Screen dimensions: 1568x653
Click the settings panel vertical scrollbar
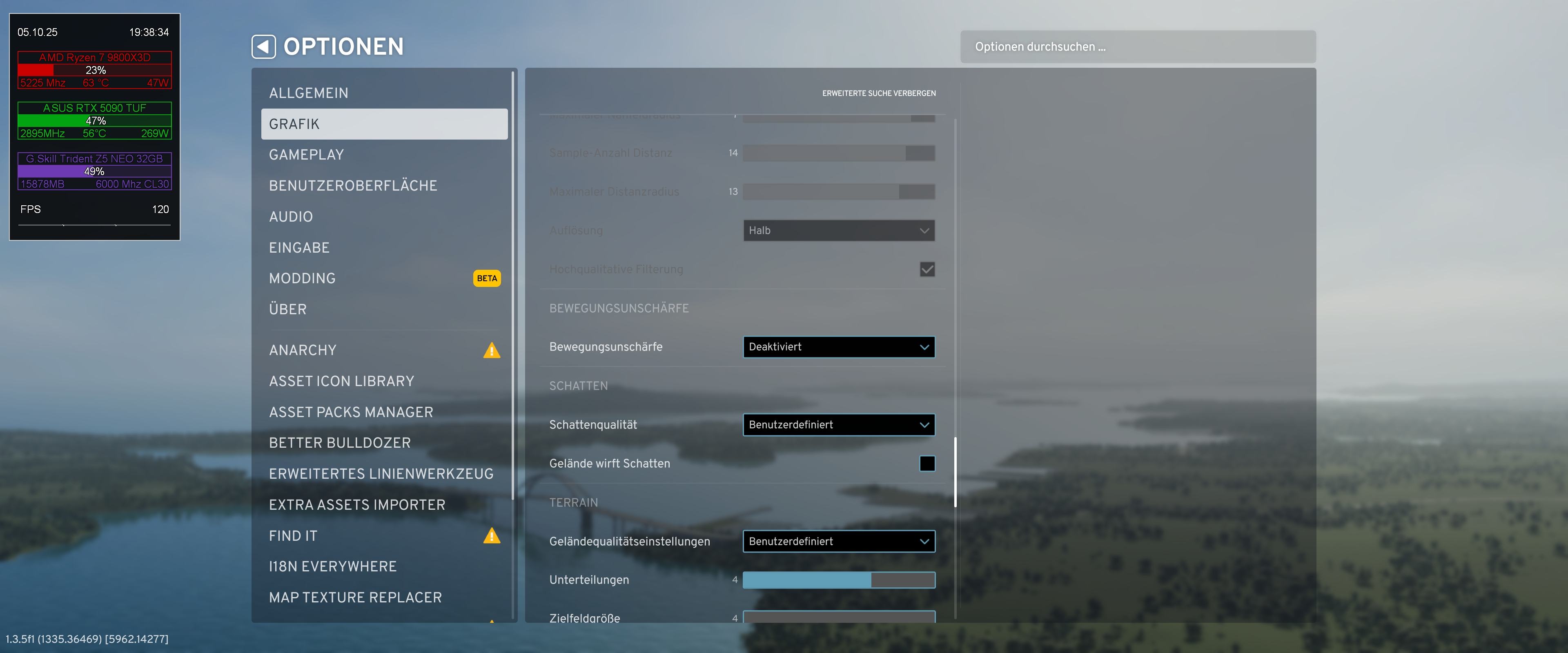(x=955, y=472)
